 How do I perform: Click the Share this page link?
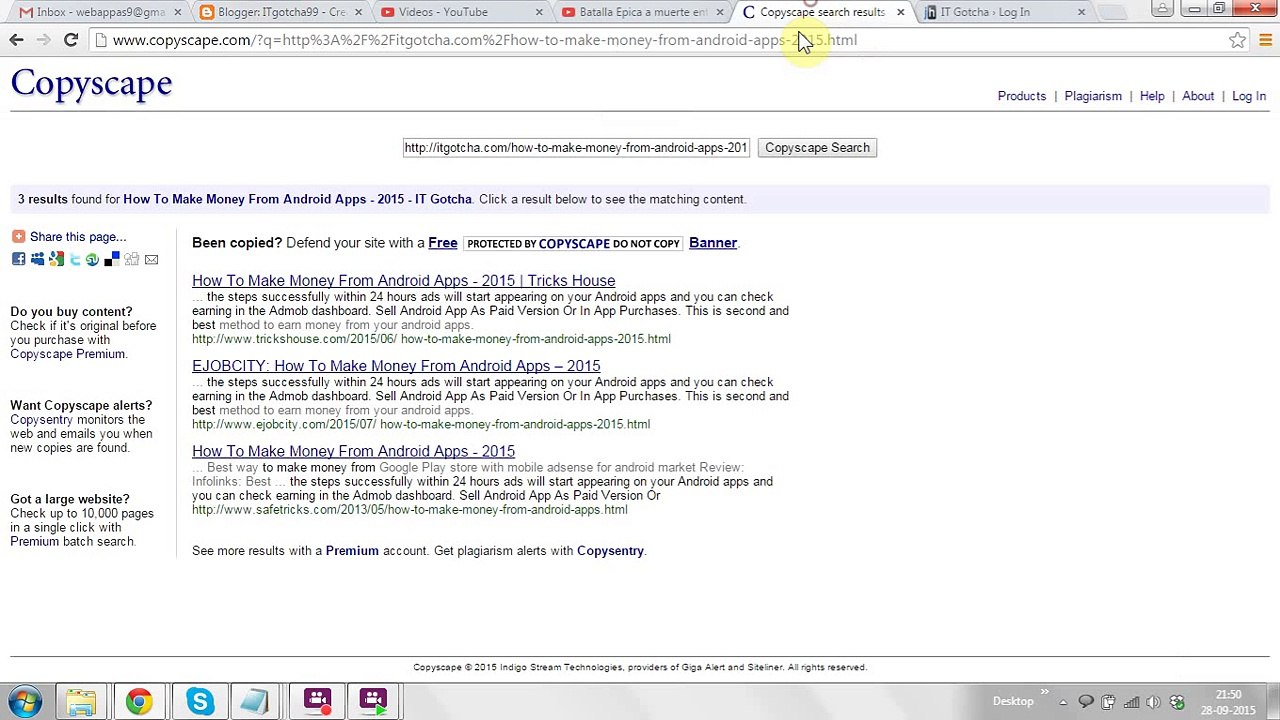coord(78,237)
